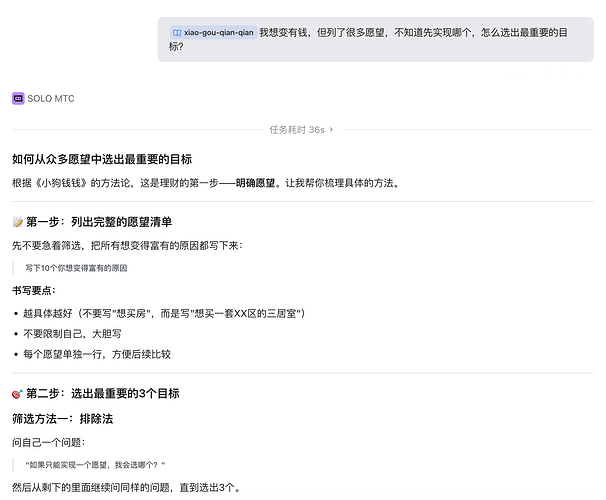Click the SOLO MTC agent name
This screenshot has width=606, height=500.
pyautogui.click(x=51, y=99)
